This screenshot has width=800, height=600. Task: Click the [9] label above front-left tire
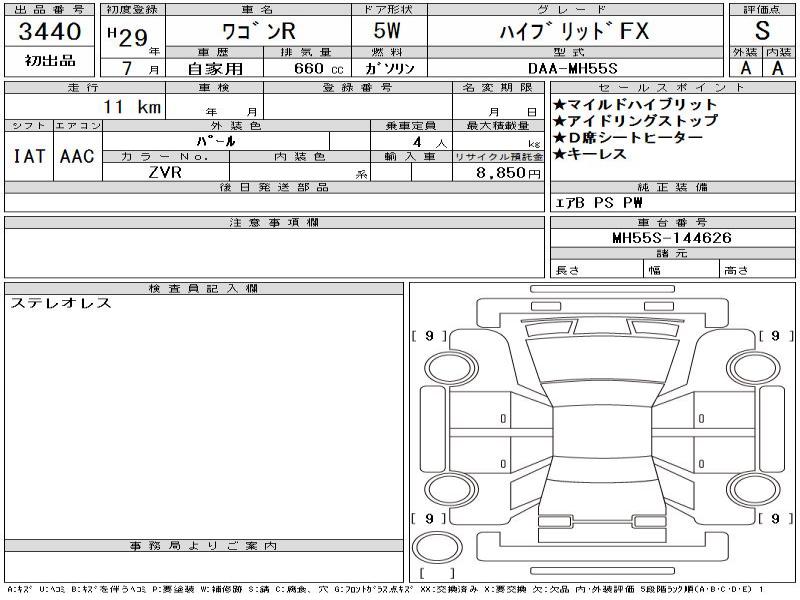point(429,337)
